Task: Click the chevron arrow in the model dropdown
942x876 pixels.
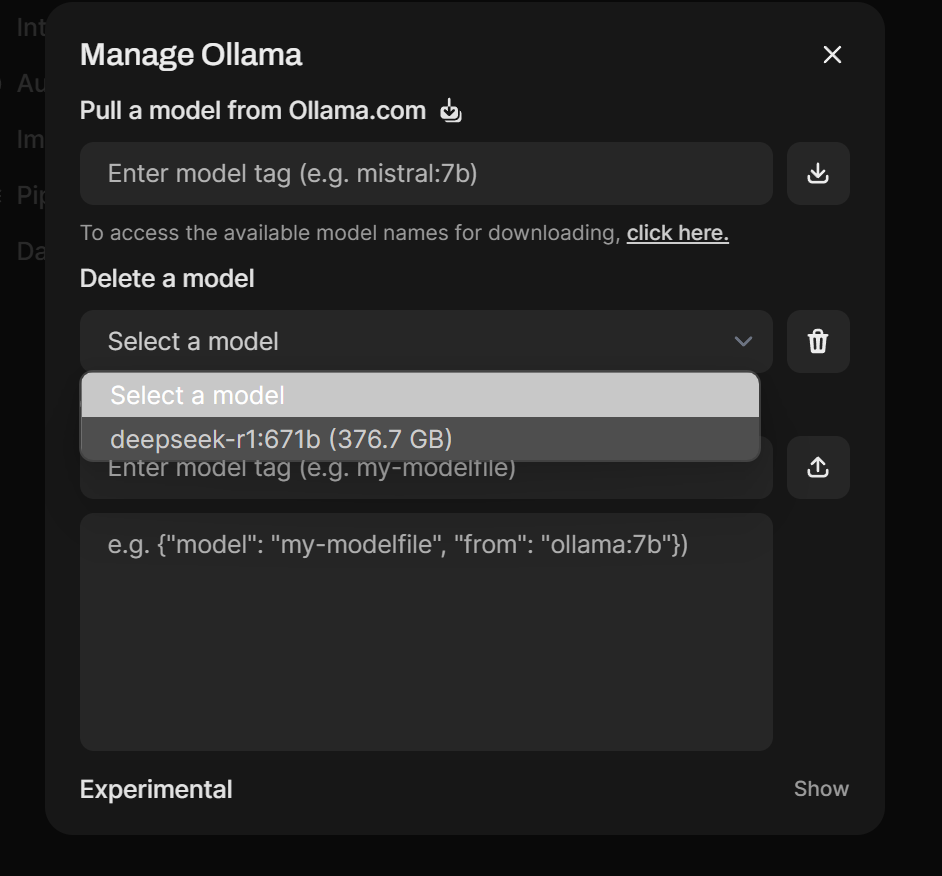Action: tap(743, 342)
